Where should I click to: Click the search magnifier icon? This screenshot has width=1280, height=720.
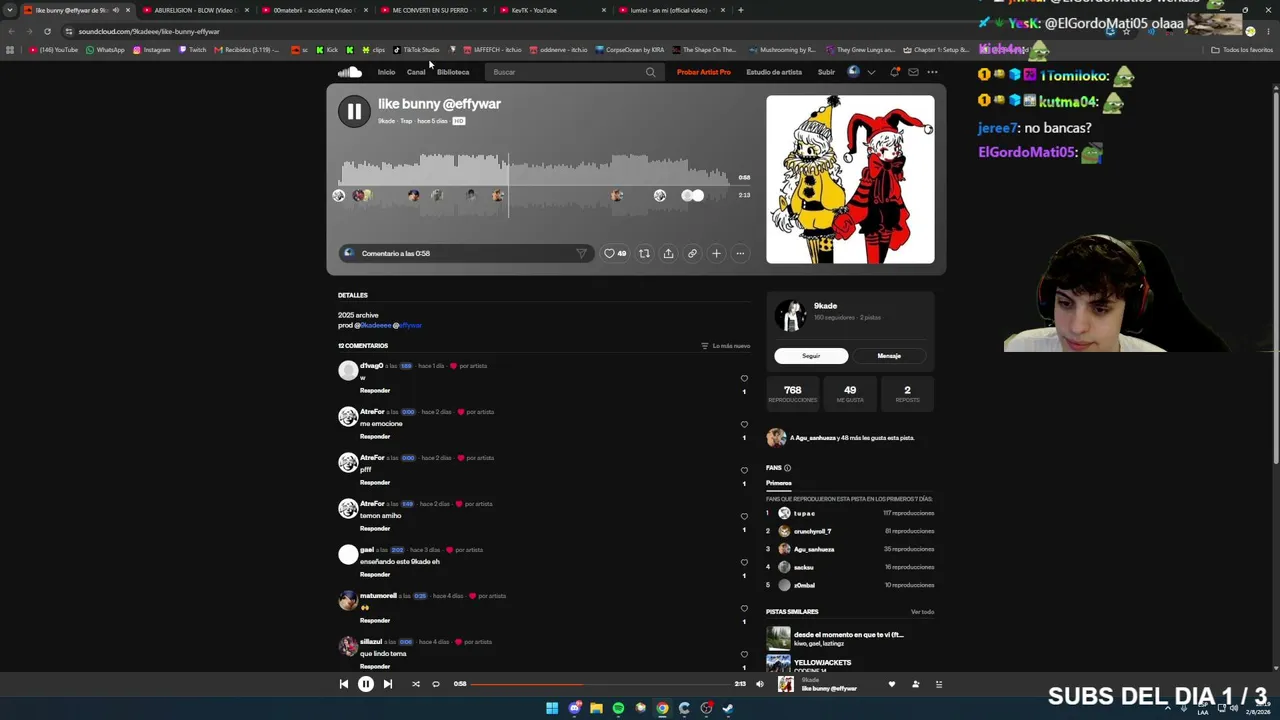[x=650, y=72]
